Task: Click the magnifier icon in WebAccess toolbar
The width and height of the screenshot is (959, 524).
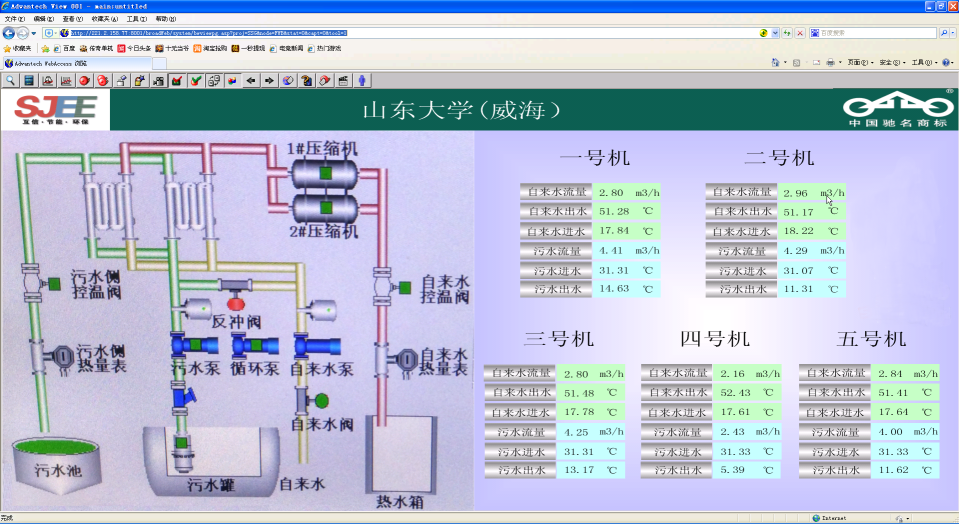Action: [x=11, y=80]
